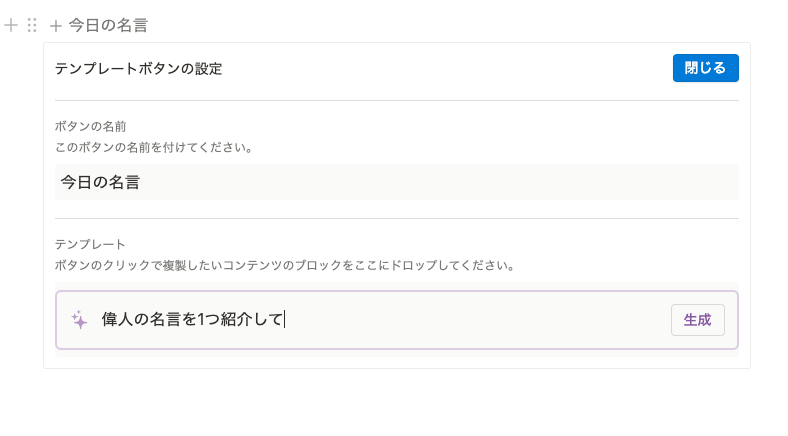Click the ボタンのクリックで複製したい instruction text

click(285, 265)
